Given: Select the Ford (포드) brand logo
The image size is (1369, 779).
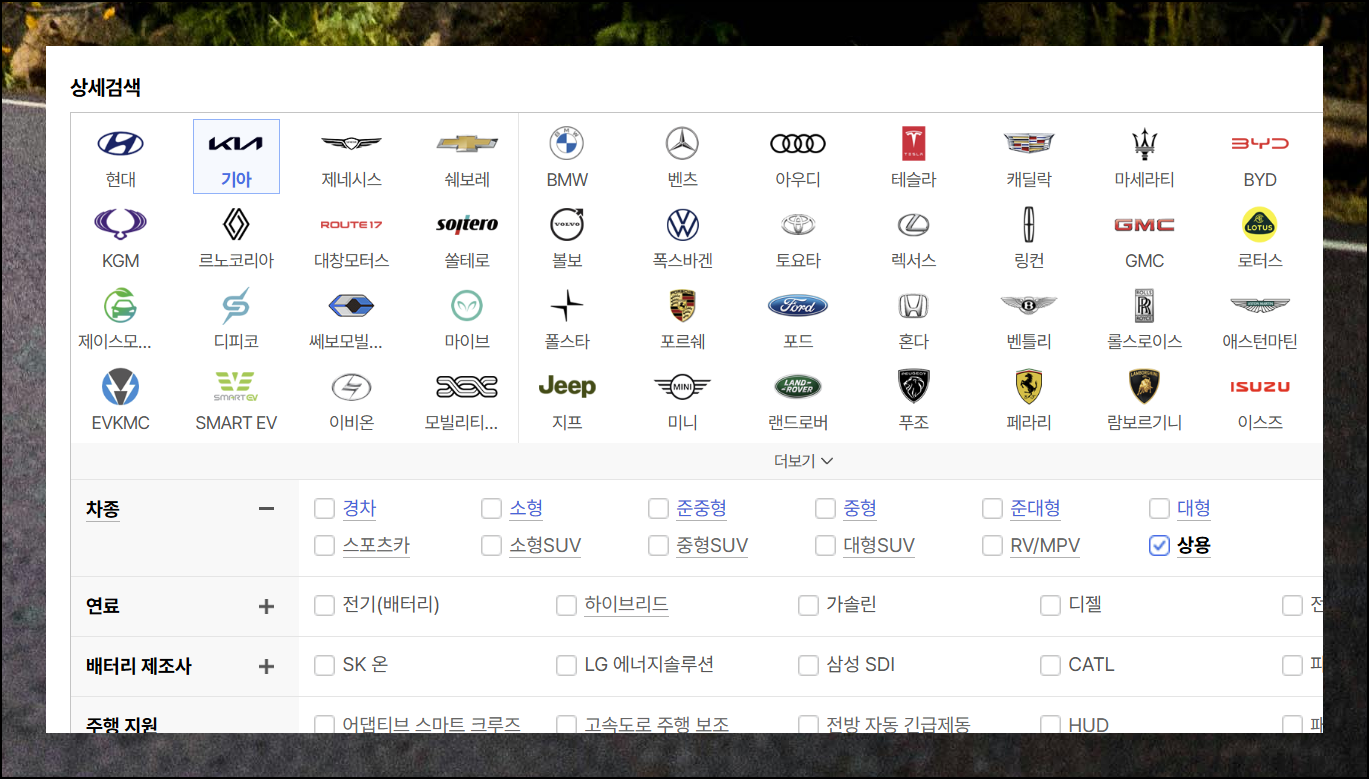Looking at the screenshot, I should click(x=798, y=305).
